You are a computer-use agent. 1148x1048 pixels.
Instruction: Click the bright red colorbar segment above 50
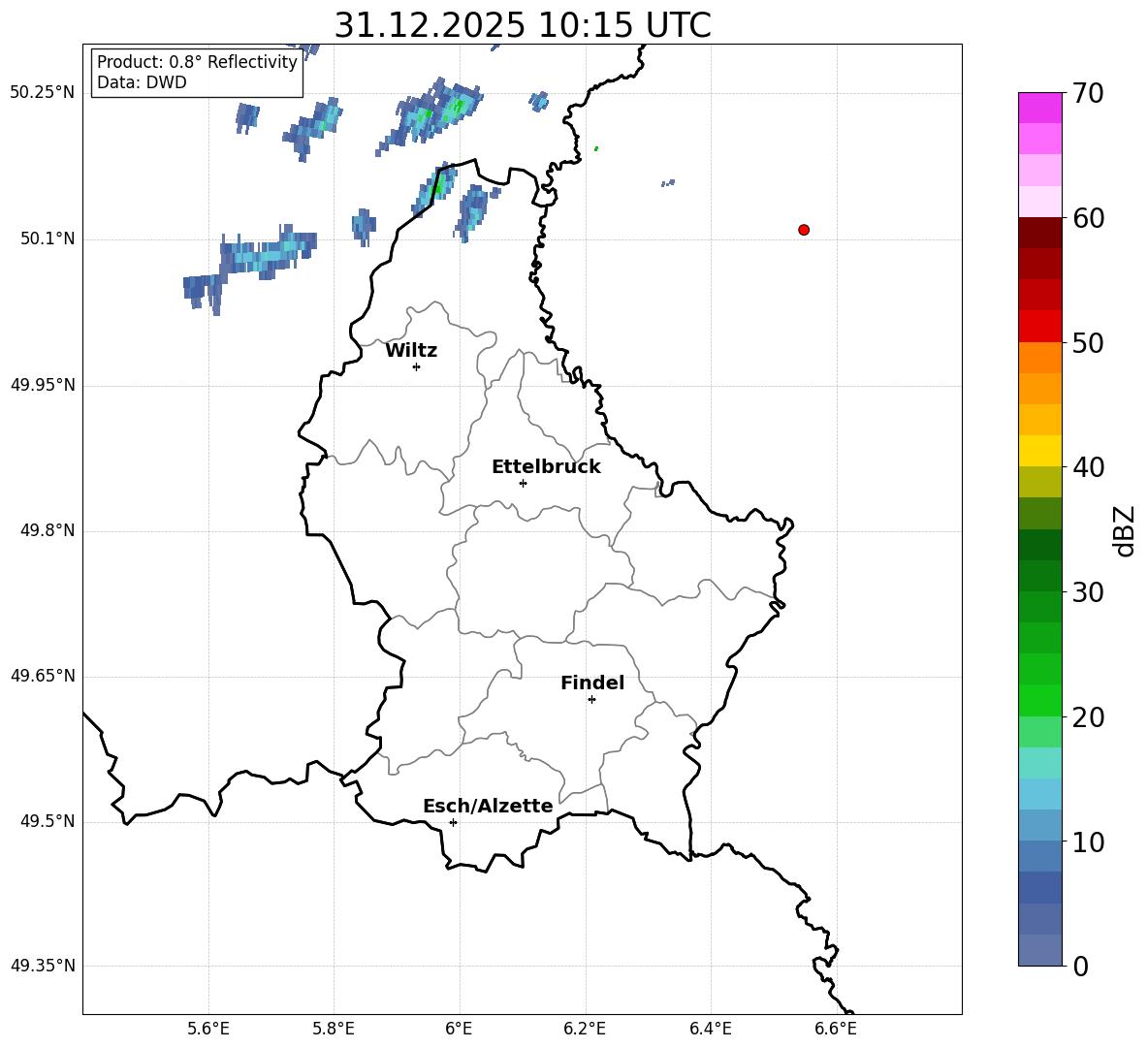1039,327
